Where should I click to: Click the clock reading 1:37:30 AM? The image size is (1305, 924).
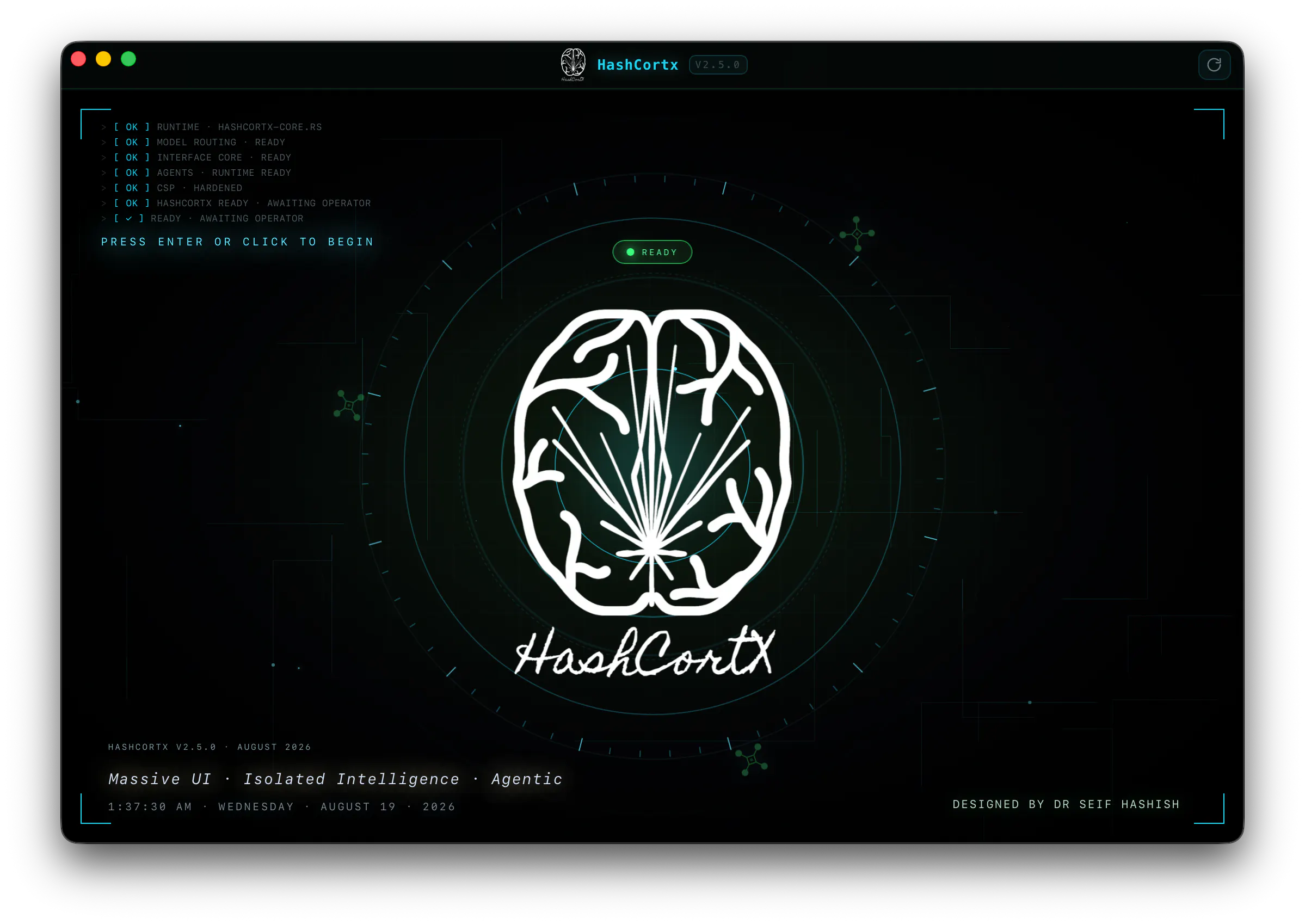pos(151,806)
